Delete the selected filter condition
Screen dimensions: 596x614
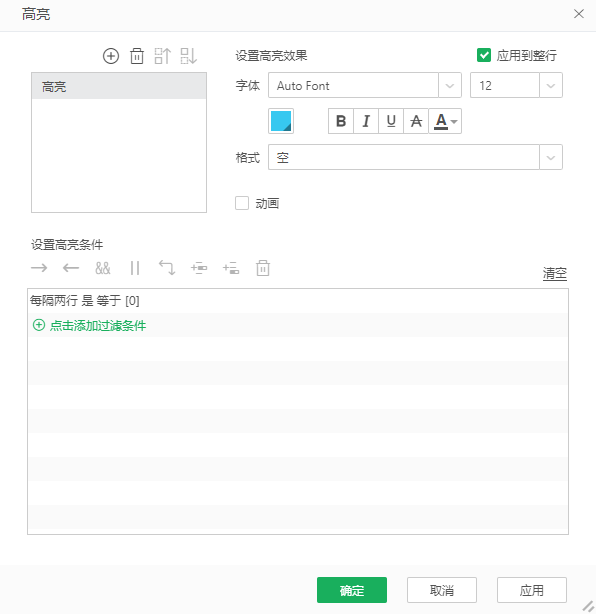263,268
